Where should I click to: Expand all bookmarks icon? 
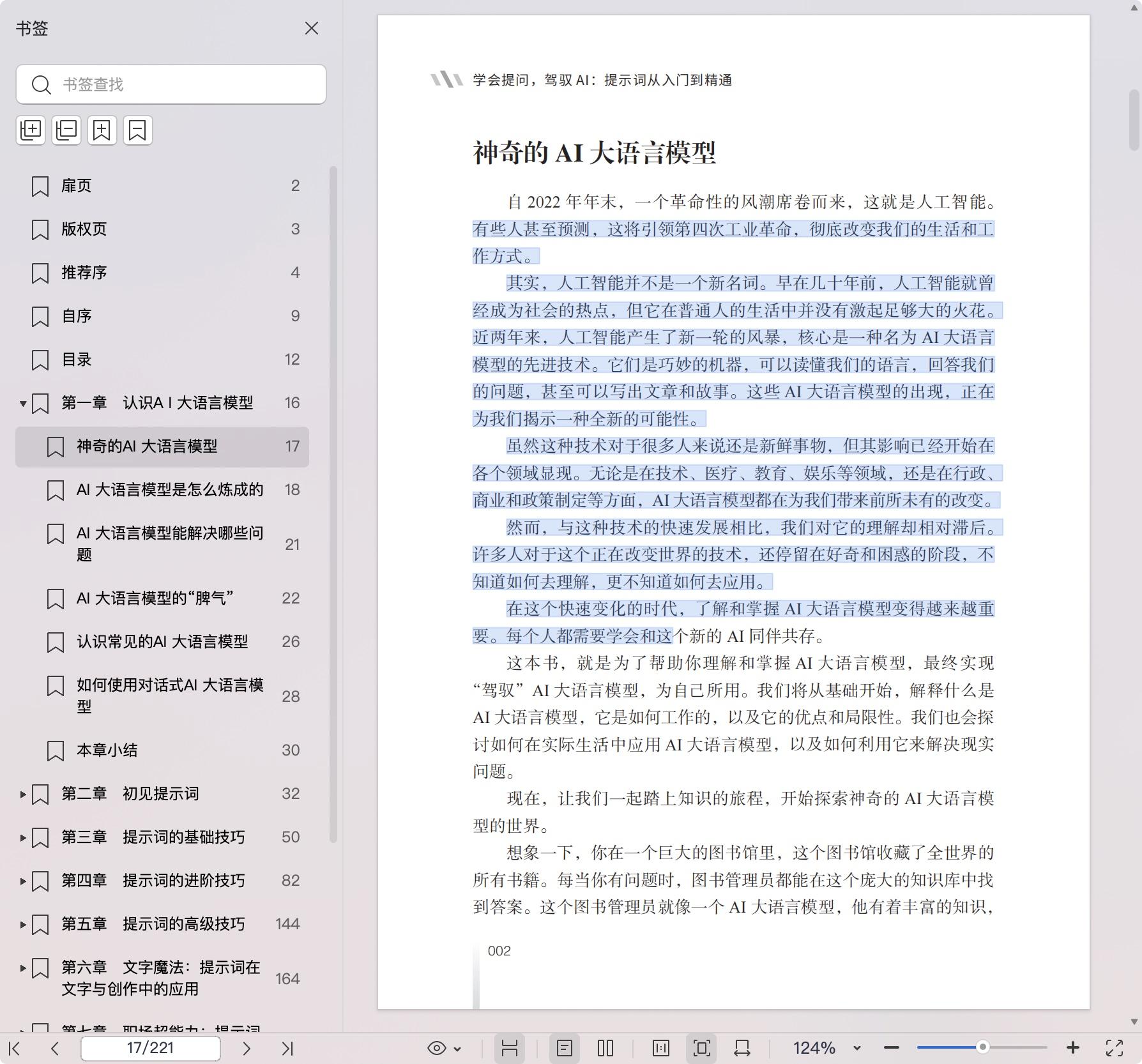(x=31, y=130)
